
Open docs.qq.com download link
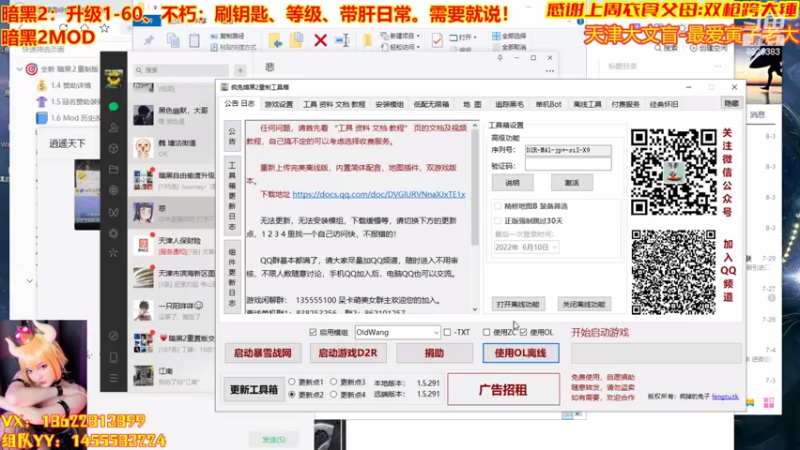click(379, 194)
